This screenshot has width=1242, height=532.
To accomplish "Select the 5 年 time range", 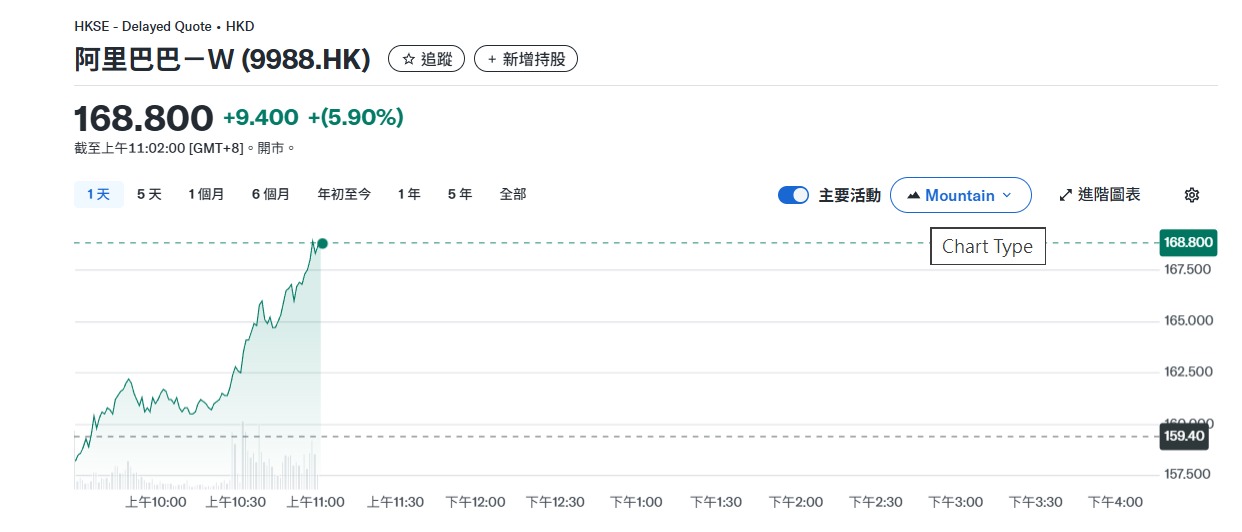I will coord(460,194).
